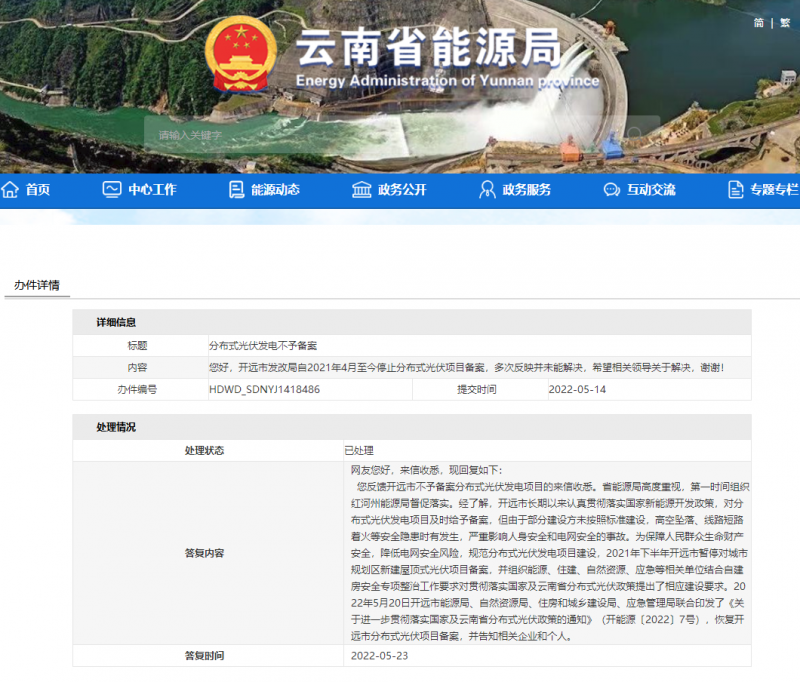800x682 pixels.
Task: Open the 能源动态 page
Action: point(273,189)
